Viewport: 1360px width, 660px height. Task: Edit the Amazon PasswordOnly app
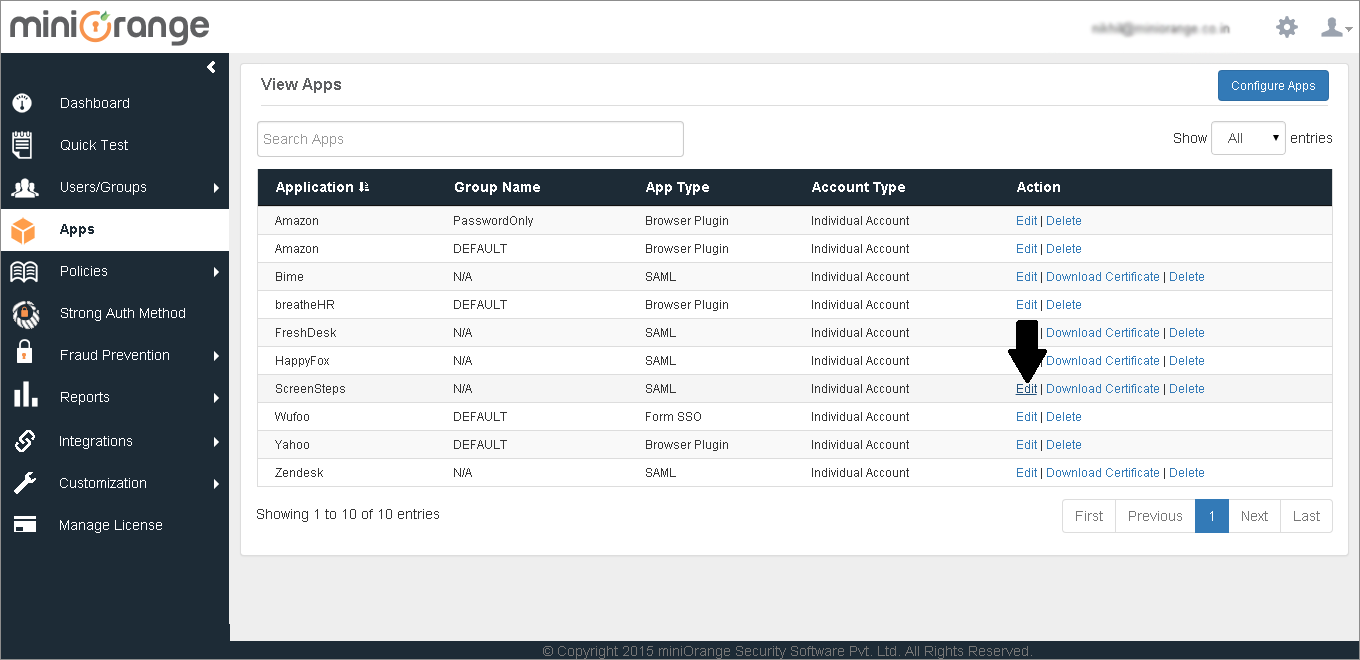[1026, 221]
